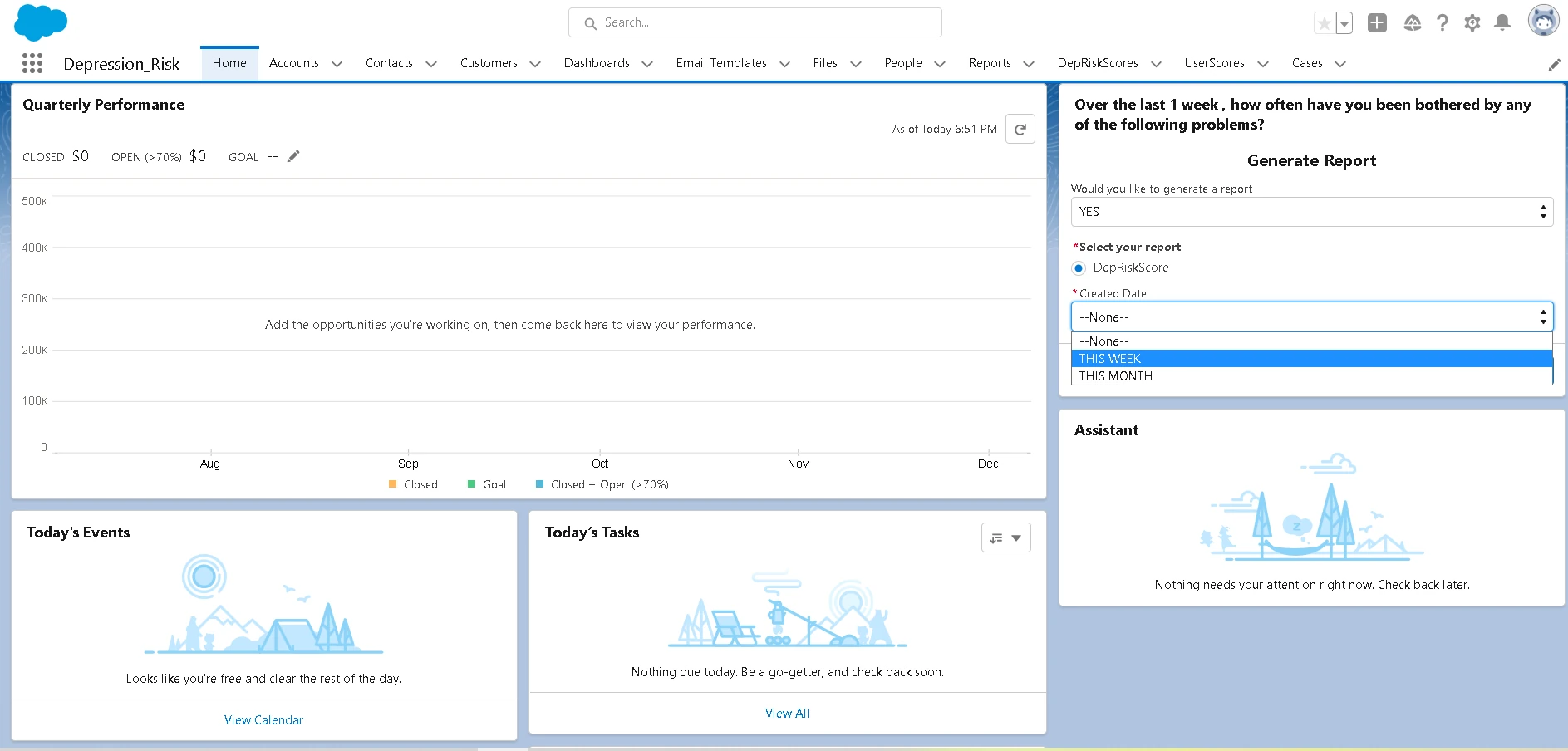The width and height of the screenshot is (1568, 751).
Task: Expand the Contacts tab chevron menu
Action: (x=430, y=64)
